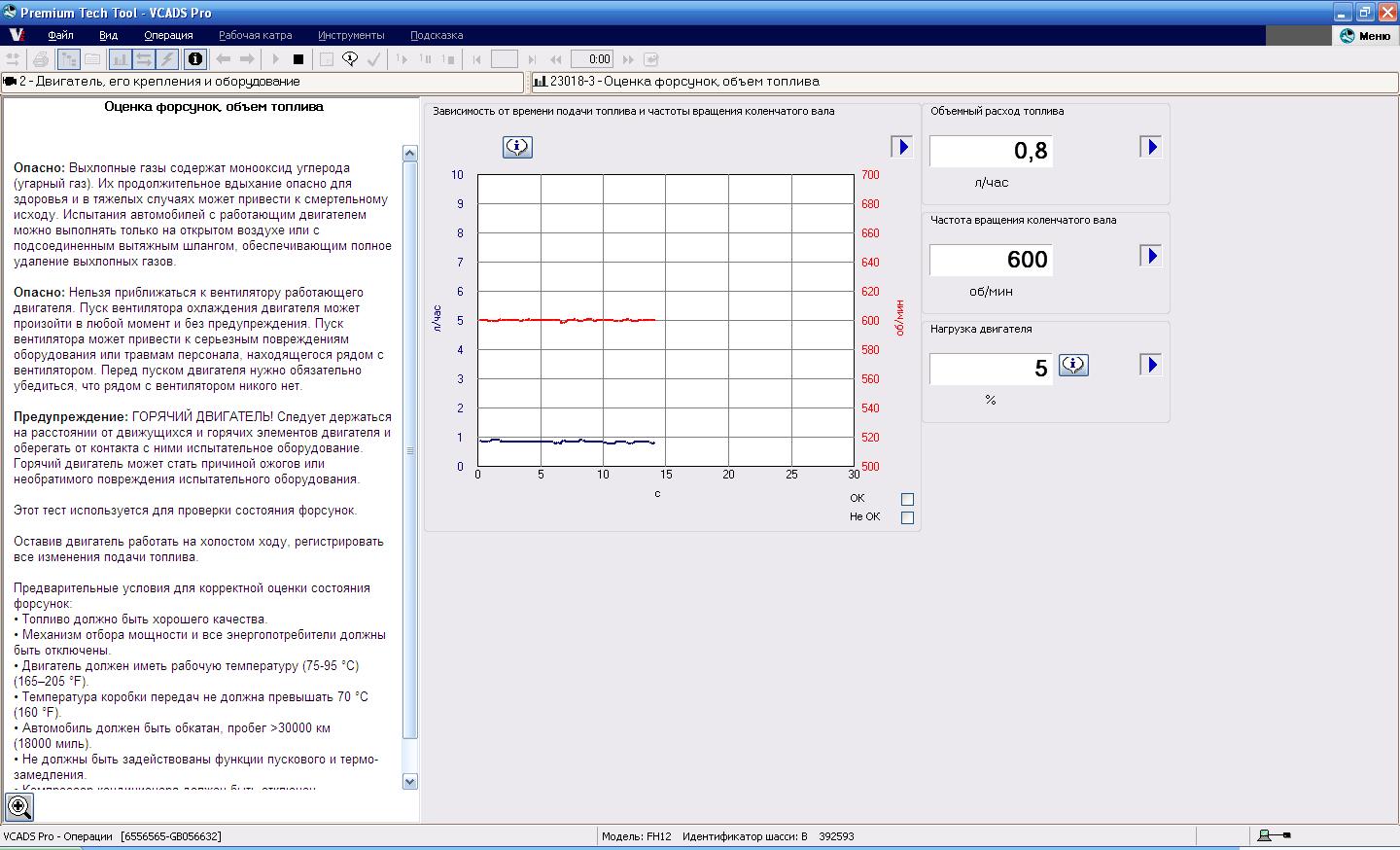
Task: Open the Подсказка menu
Action: tap(437, 35)
